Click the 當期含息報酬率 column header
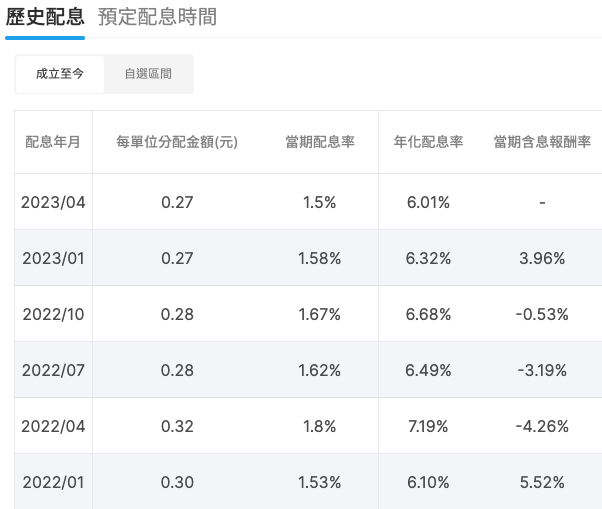The image size is (602, 509). pyautogui.click(x=542, y=142)
